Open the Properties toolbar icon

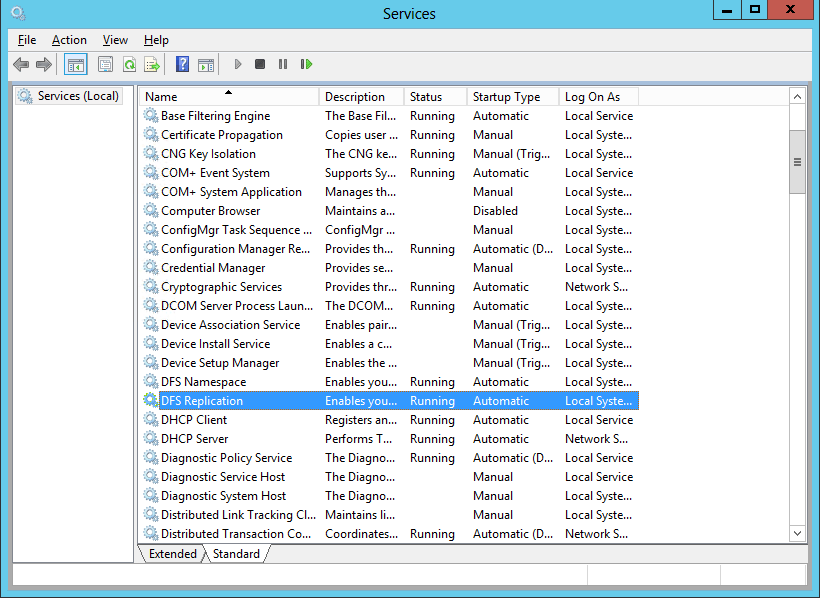click(106, 64)
